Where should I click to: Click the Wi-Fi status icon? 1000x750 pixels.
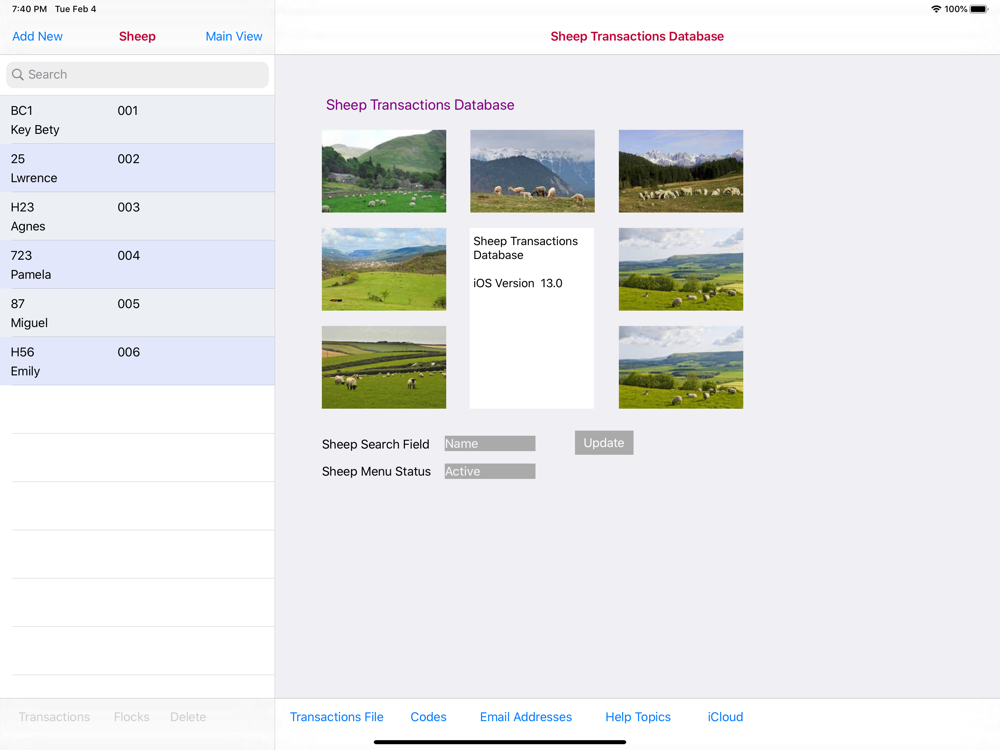pyautogui.click(x=936, y=9)
